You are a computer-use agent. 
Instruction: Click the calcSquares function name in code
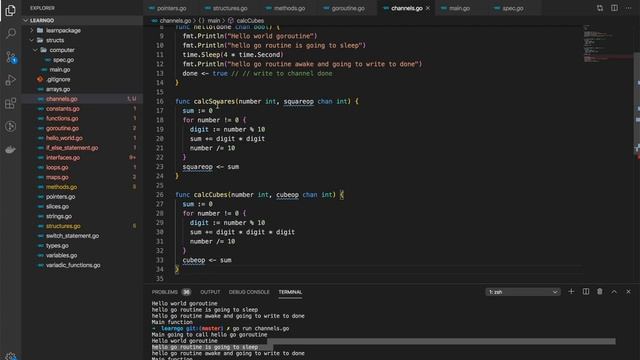(x=214, y=101)
